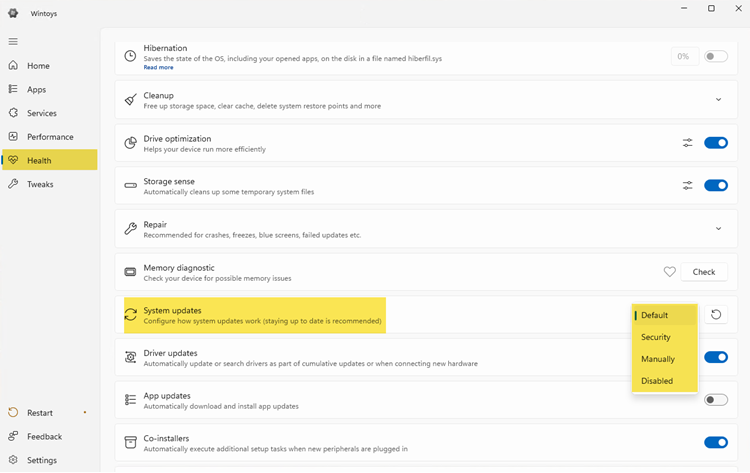
Task: Open the hamburger navigation menu
Action: (x=13, y=41)
